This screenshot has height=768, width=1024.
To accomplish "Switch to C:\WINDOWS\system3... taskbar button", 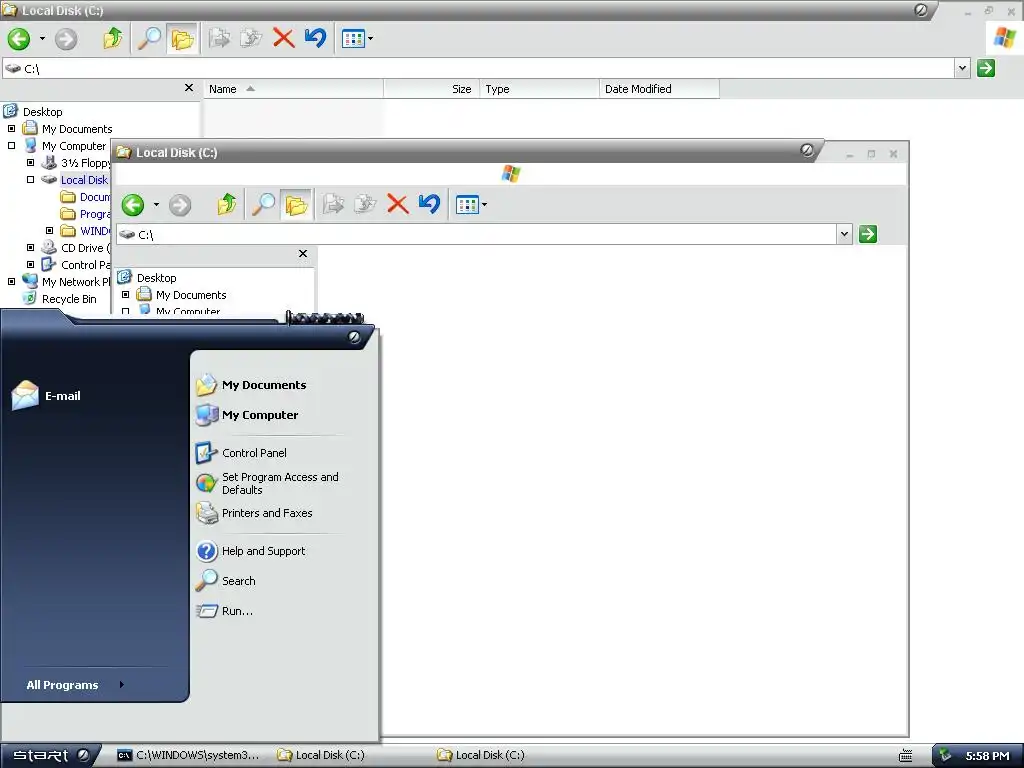I will point(189,756).
